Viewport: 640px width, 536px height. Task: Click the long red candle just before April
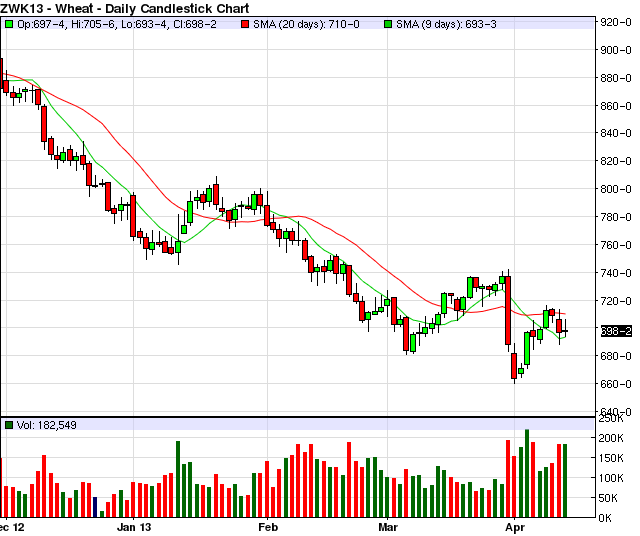coord(508,311)
